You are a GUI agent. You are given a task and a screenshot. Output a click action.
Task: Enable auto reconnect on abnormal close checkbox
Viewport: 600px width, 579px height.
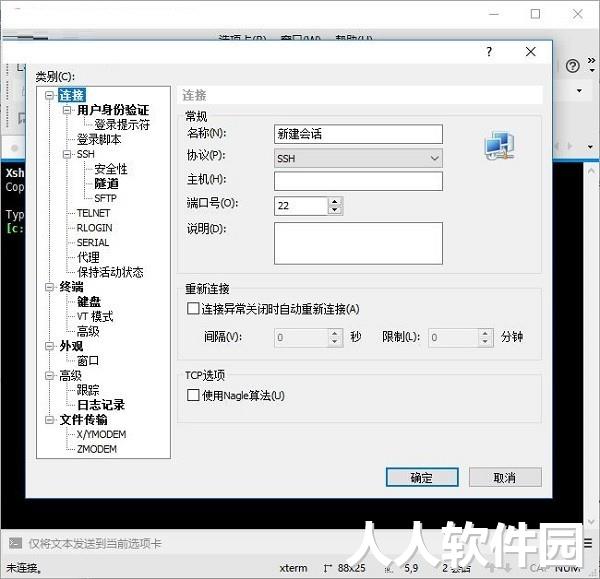193,308
